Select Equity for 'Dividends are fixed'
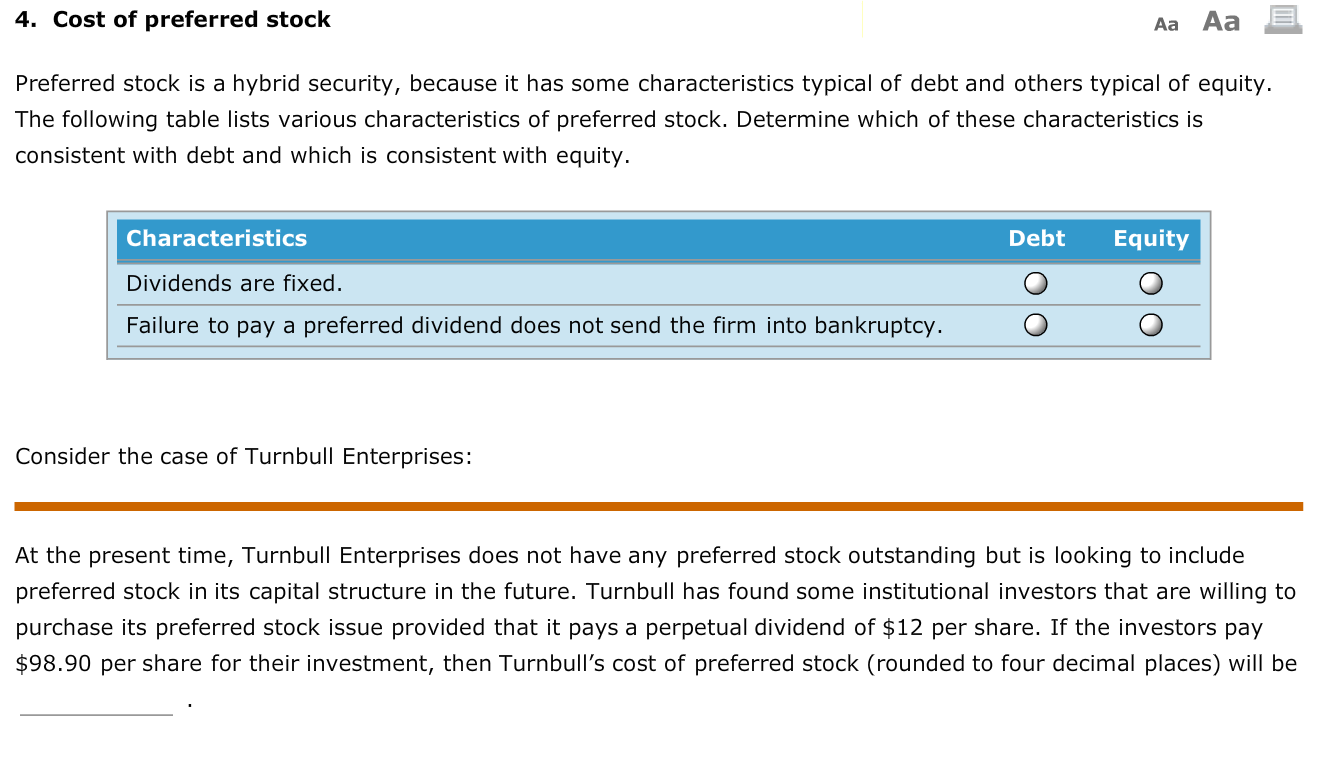The height and width of the screenshot is (762, 1334). click(1150, 283)
